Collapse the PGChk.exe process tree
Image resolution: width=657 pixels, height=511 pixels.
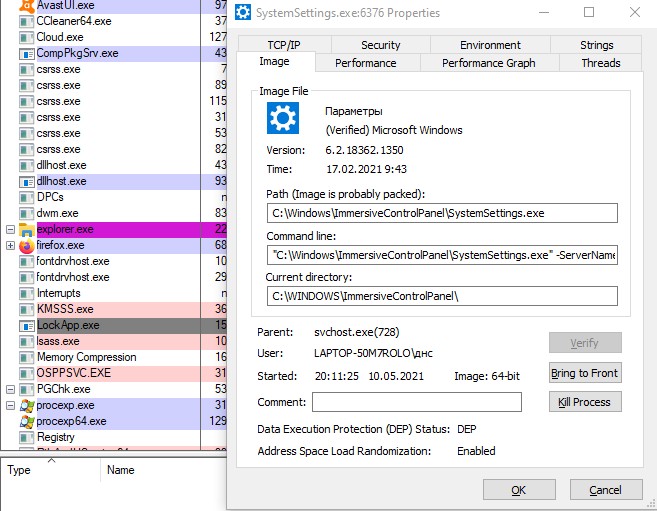click(x=10, y=390)
